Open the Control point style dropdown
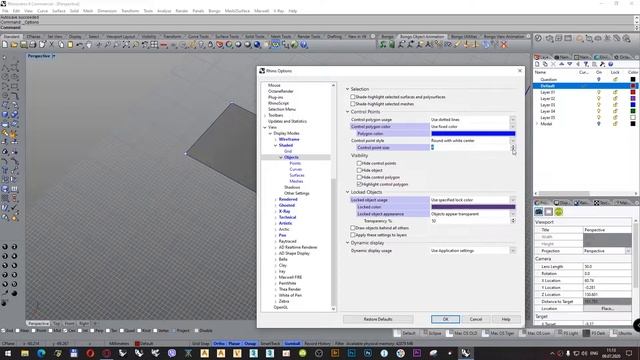Screen dimensions: 640x360 [513, 140]
